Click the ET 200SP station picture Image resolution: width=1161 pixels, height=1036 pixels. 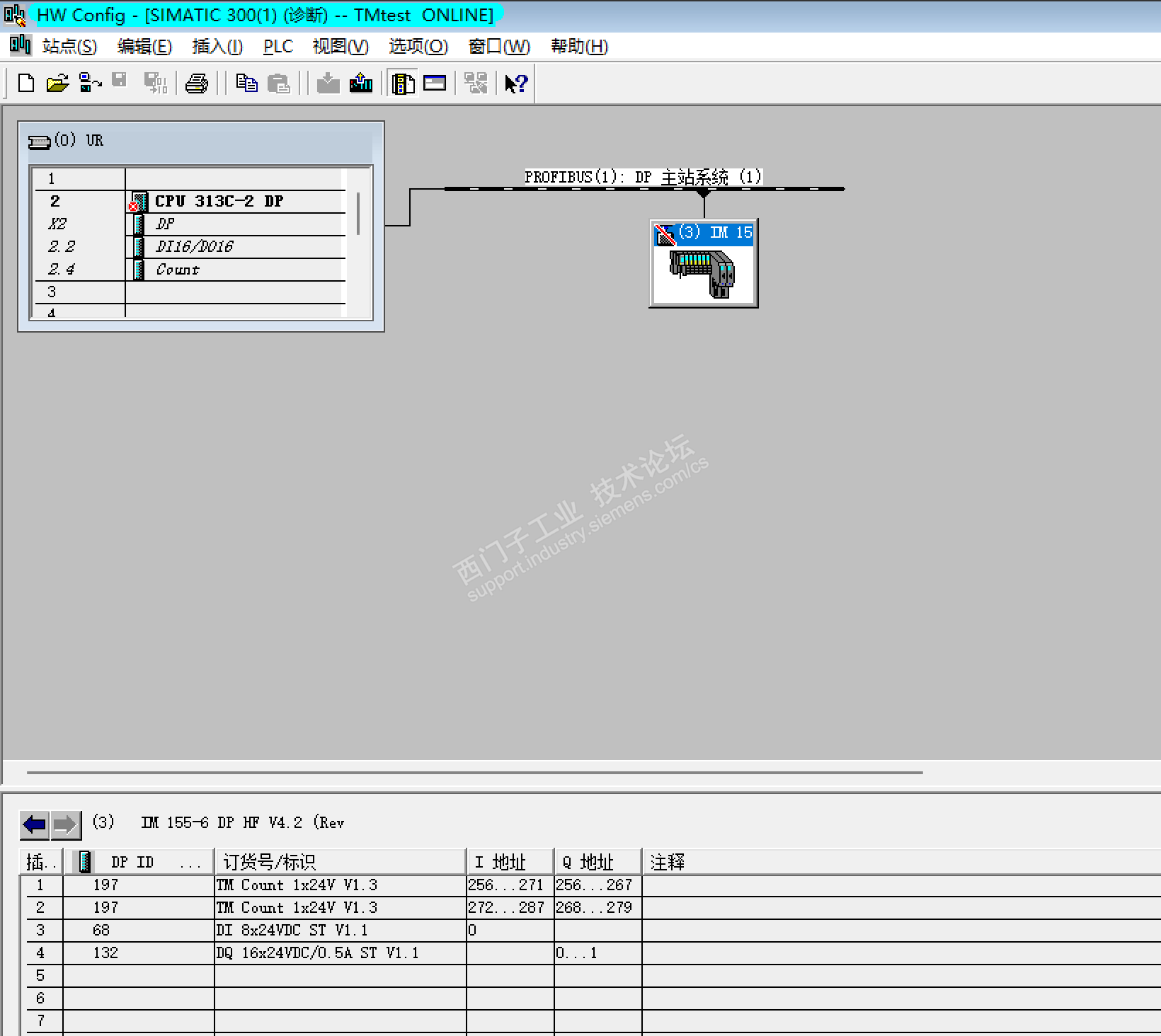click(703, 275)
